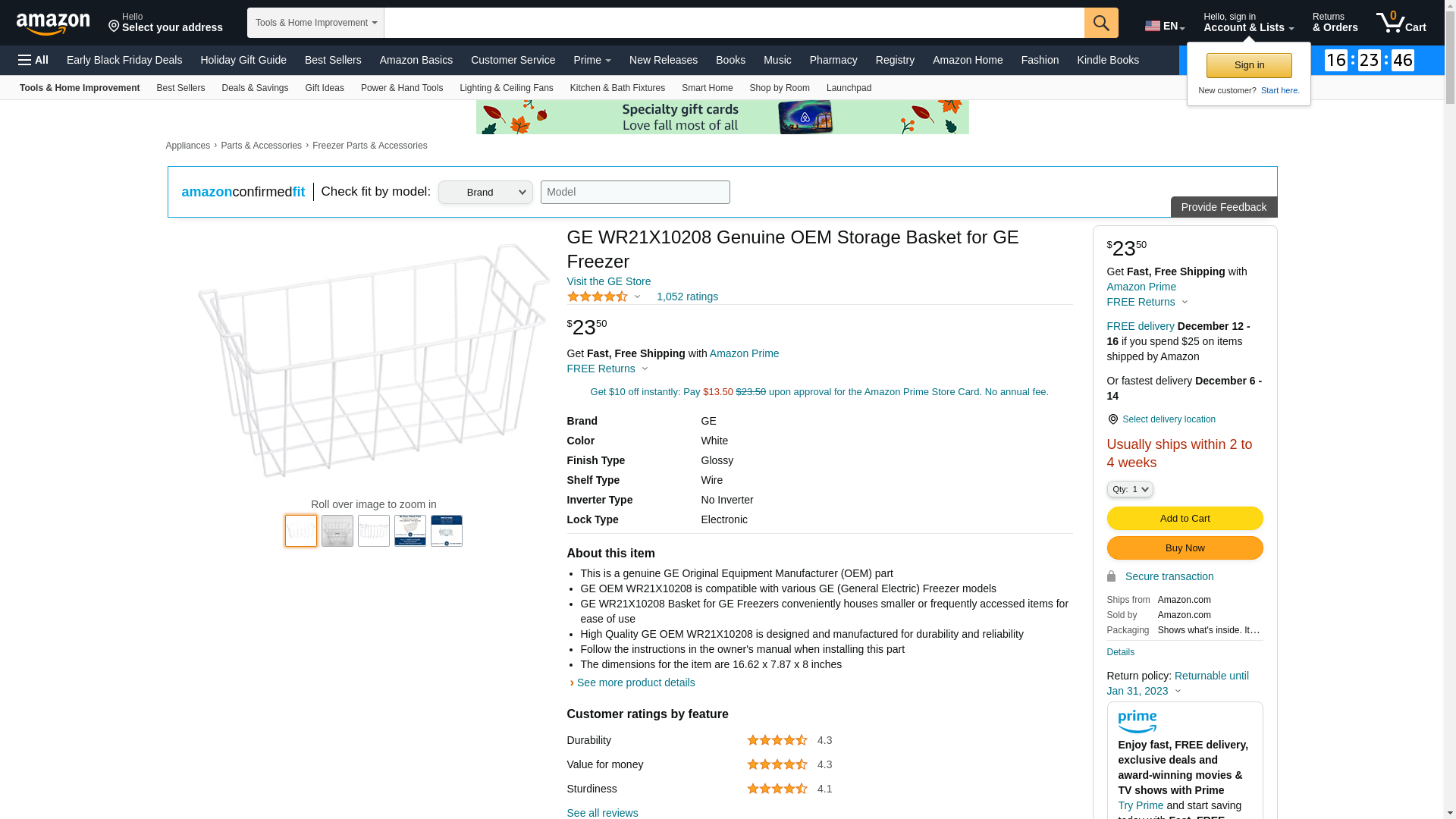1456x819 pixels.
Task: Click the search magnifier button
Action: point(1101,23)
